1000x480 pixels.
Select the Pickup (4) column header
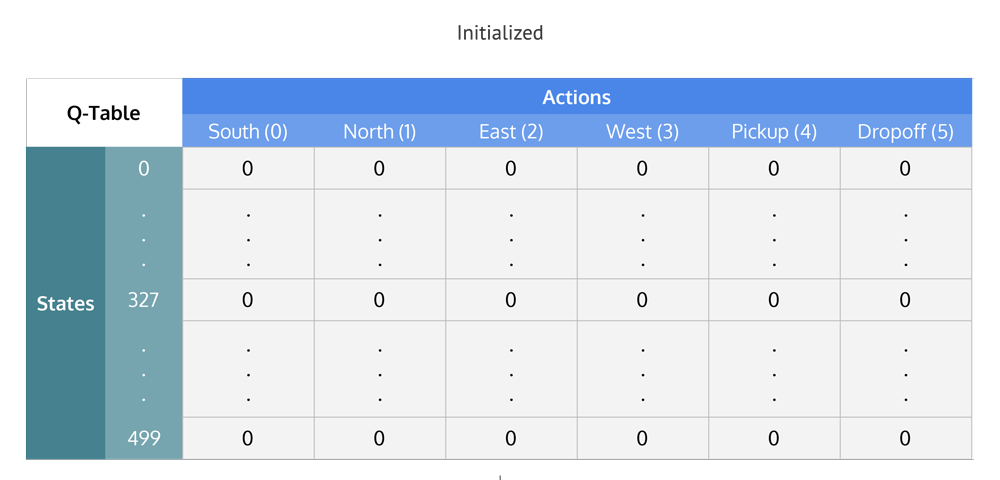[774, 131]
